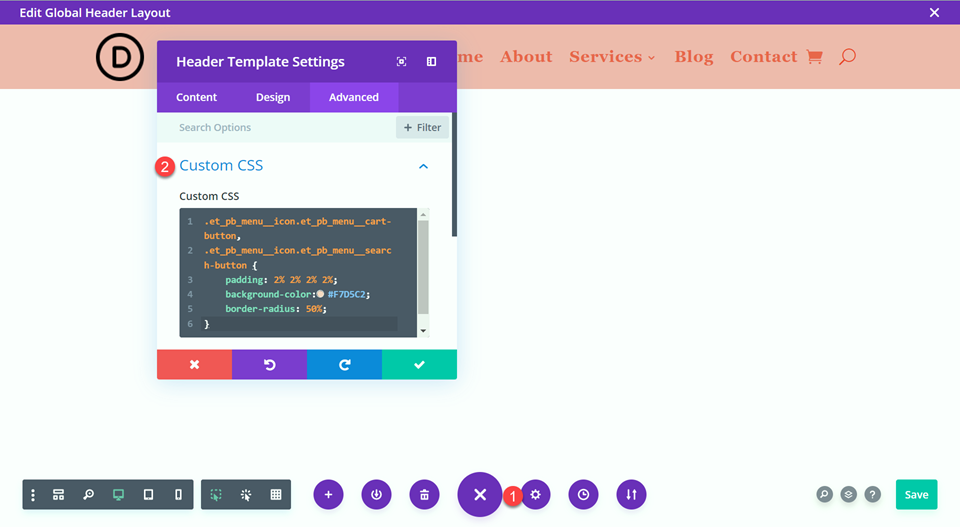Click the Divi D logo
The image size is (960, 527).
click(x=120, y=57)
